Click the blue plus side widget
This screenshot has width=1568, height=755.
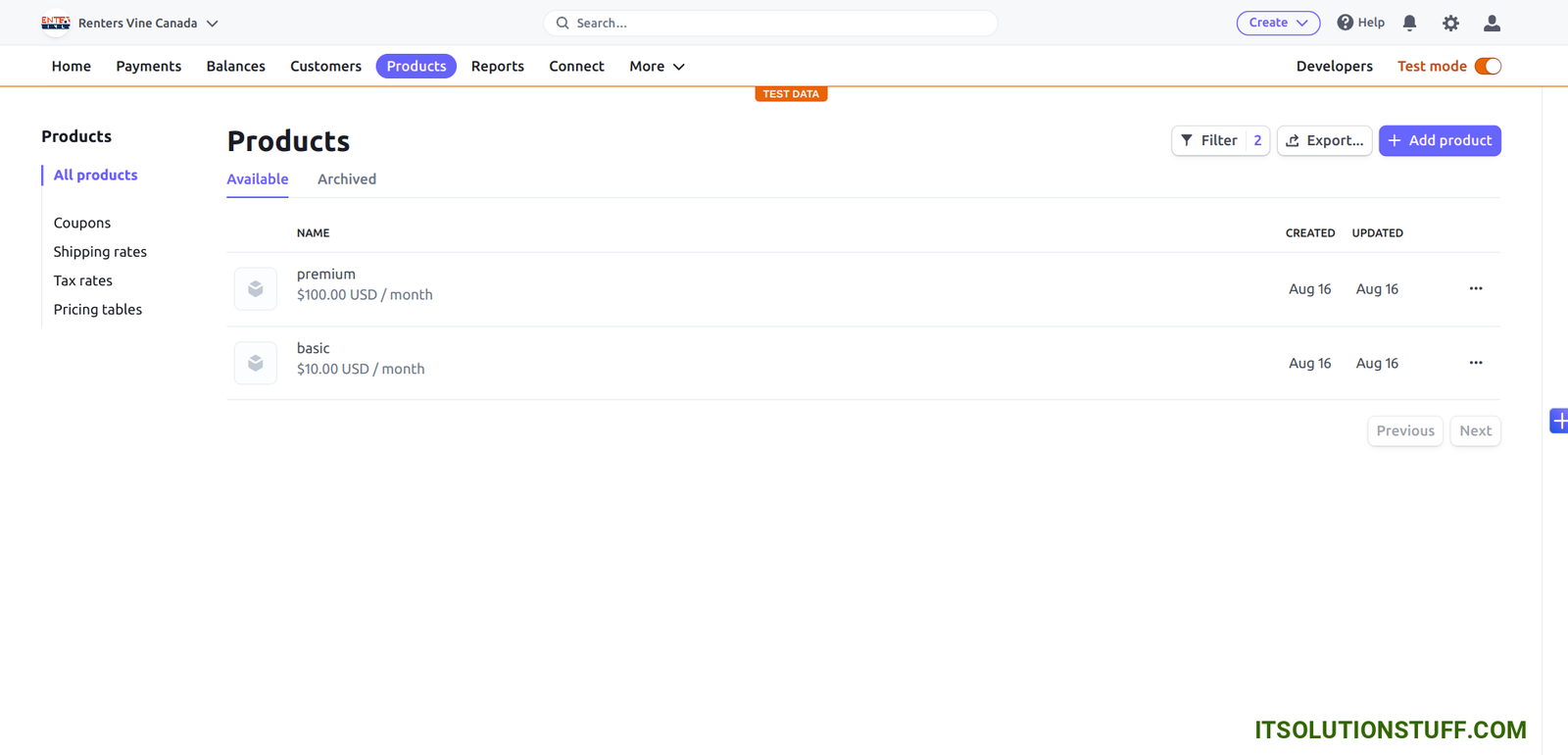[1558, 421]
